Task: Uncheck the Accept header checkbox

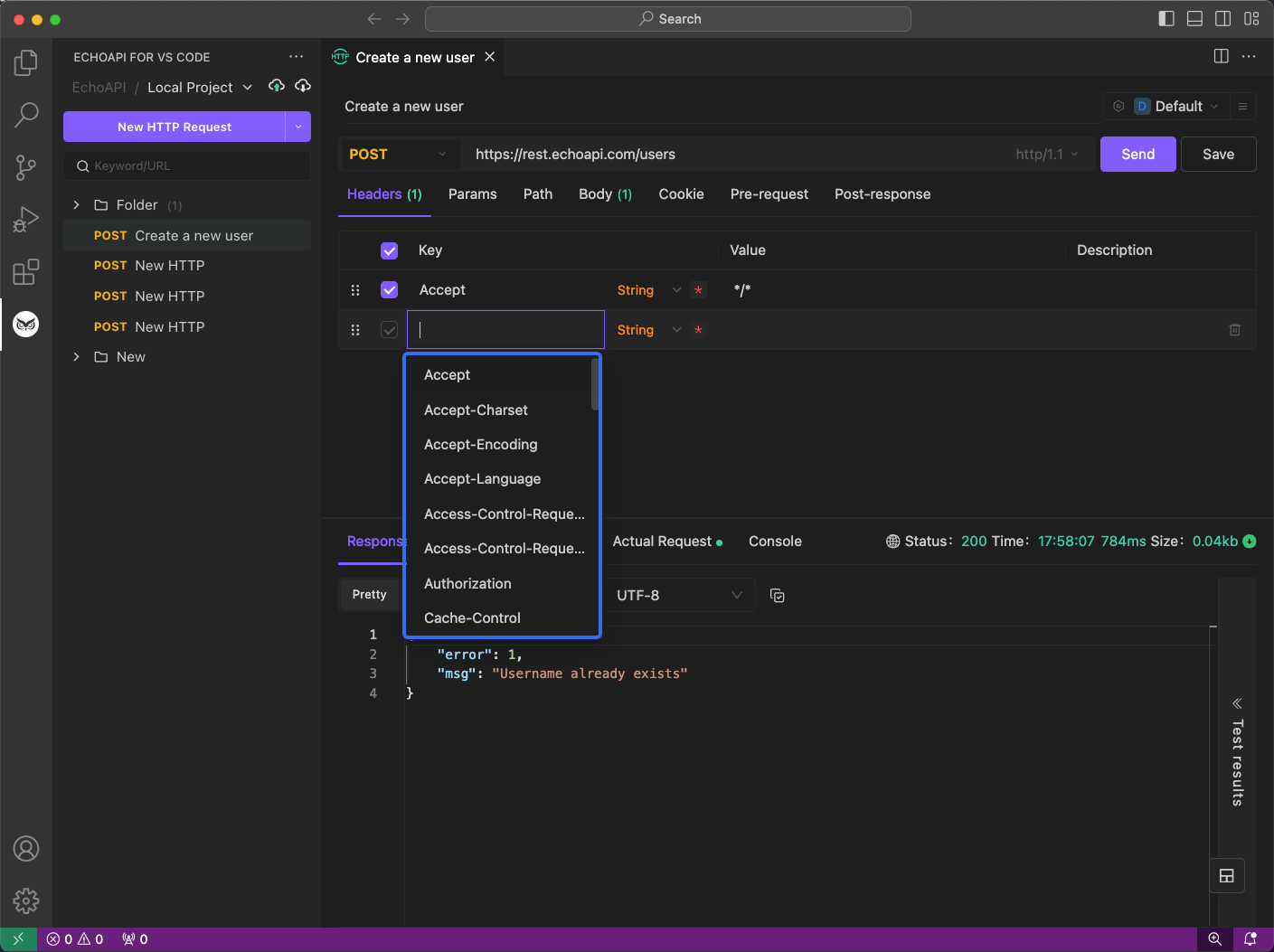Action: (x=390, y=289)
